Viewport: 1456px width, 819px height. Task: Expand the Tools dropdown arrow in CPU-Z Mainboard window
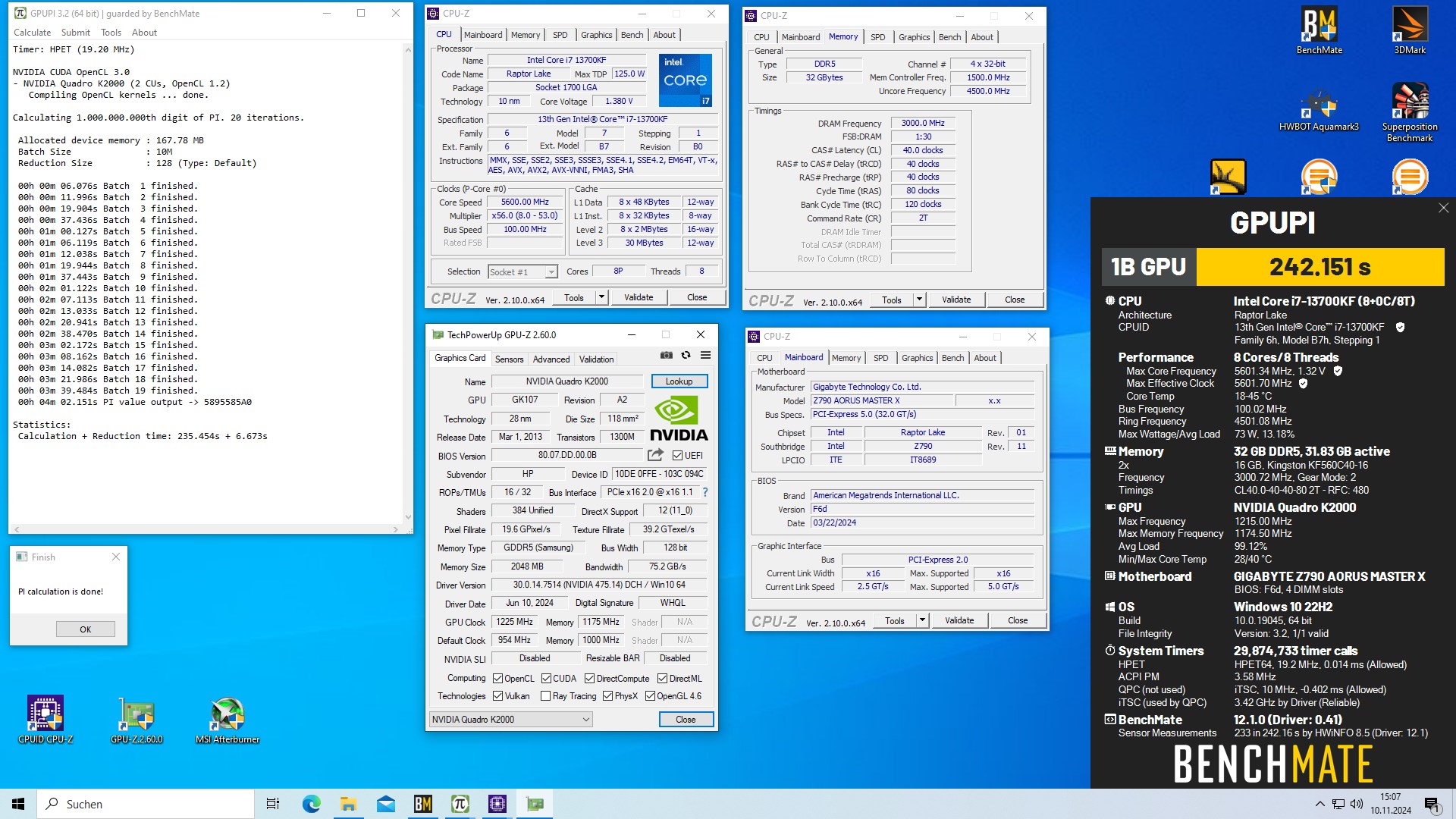922,620
